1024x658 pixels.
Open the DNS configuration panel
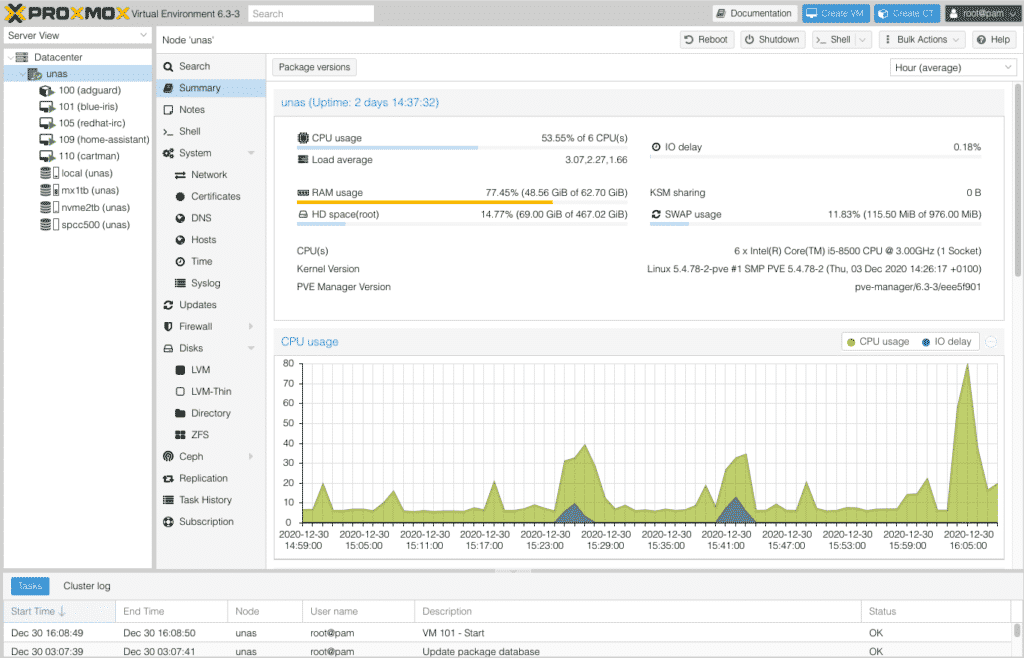tap(197, 218)
